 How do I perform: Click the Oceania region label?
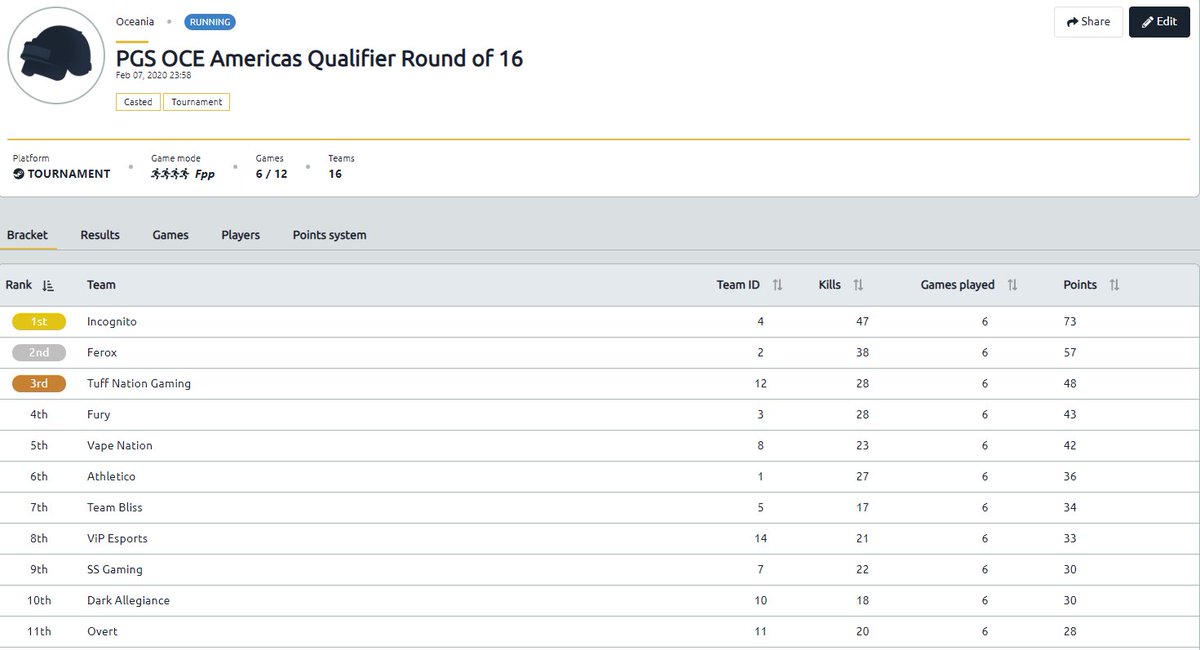click(135, 22)
